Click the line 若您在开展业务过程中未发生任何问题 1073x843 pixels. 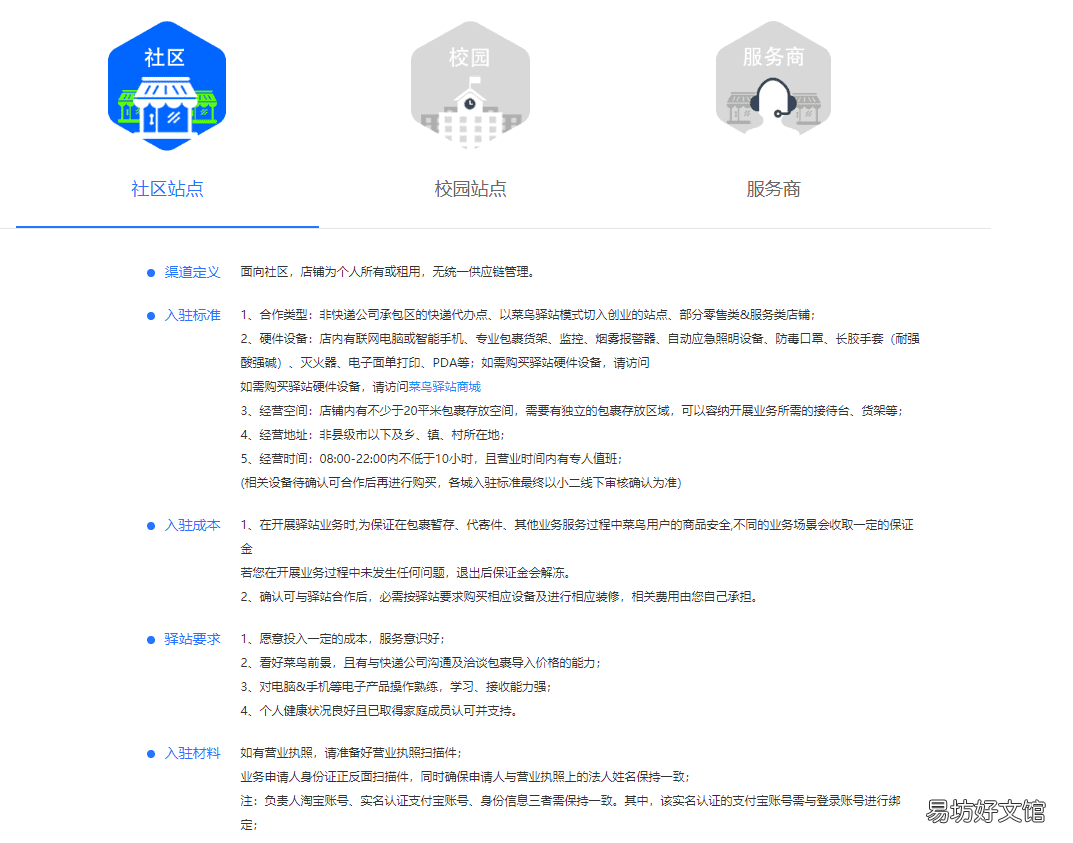[x=406, y=573]
